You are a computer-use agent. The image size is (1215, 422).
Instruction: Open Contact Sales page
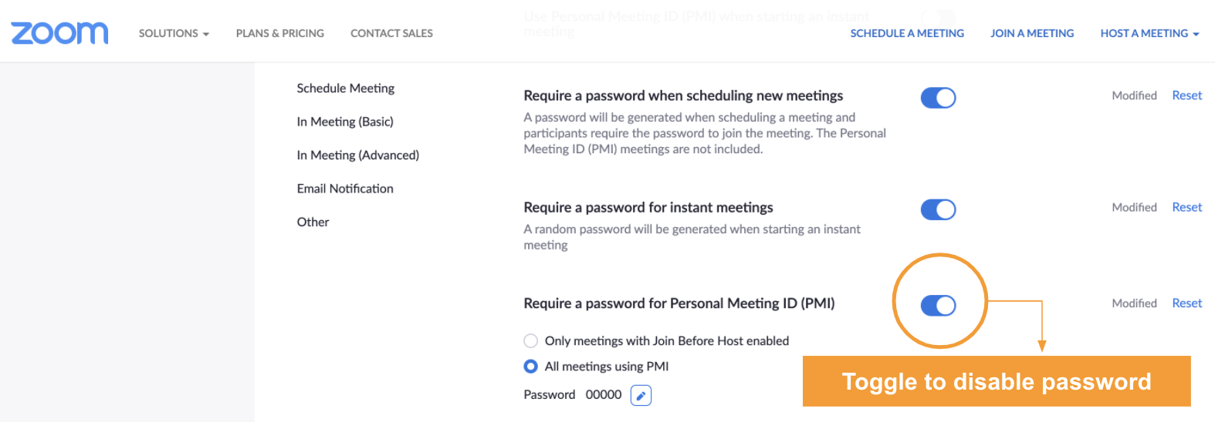(x=392, y=33)
